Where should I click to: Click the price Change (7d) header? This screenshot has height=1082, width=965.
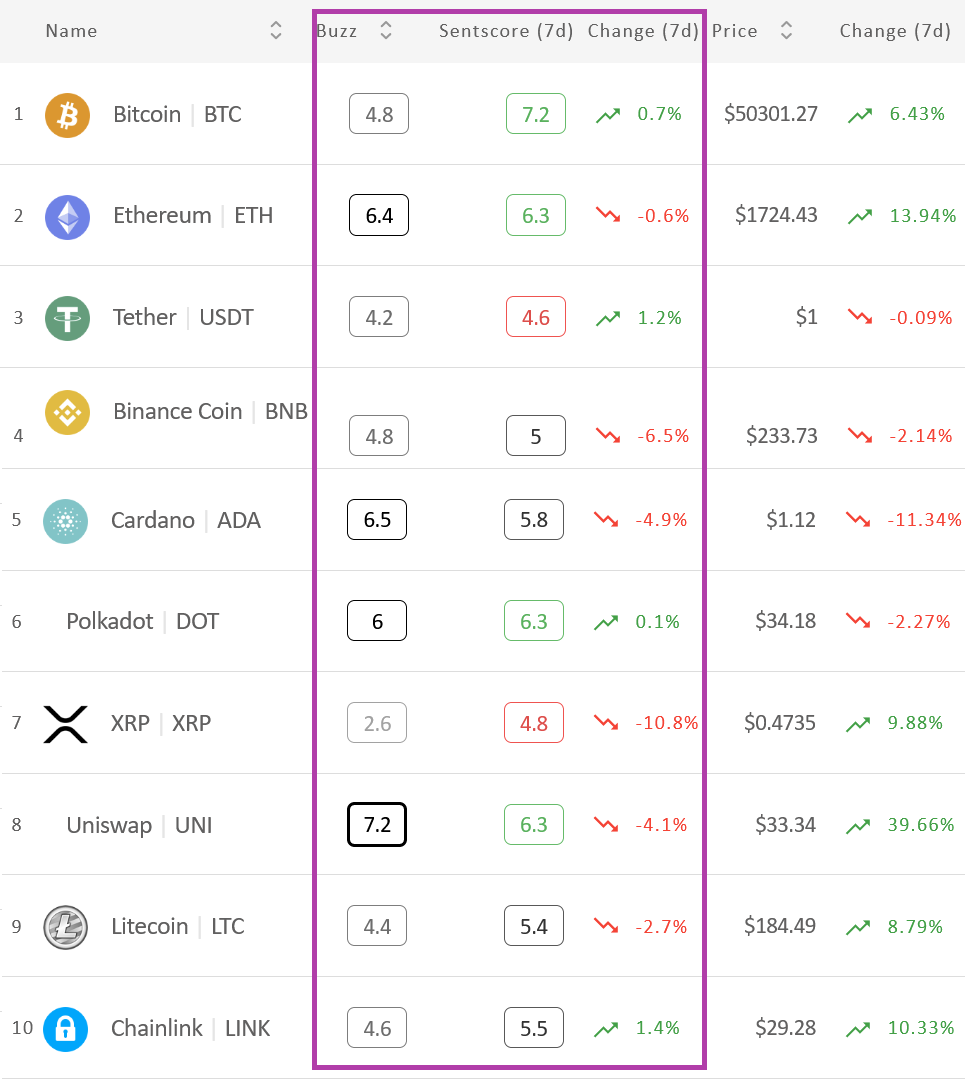pos(895,31)
